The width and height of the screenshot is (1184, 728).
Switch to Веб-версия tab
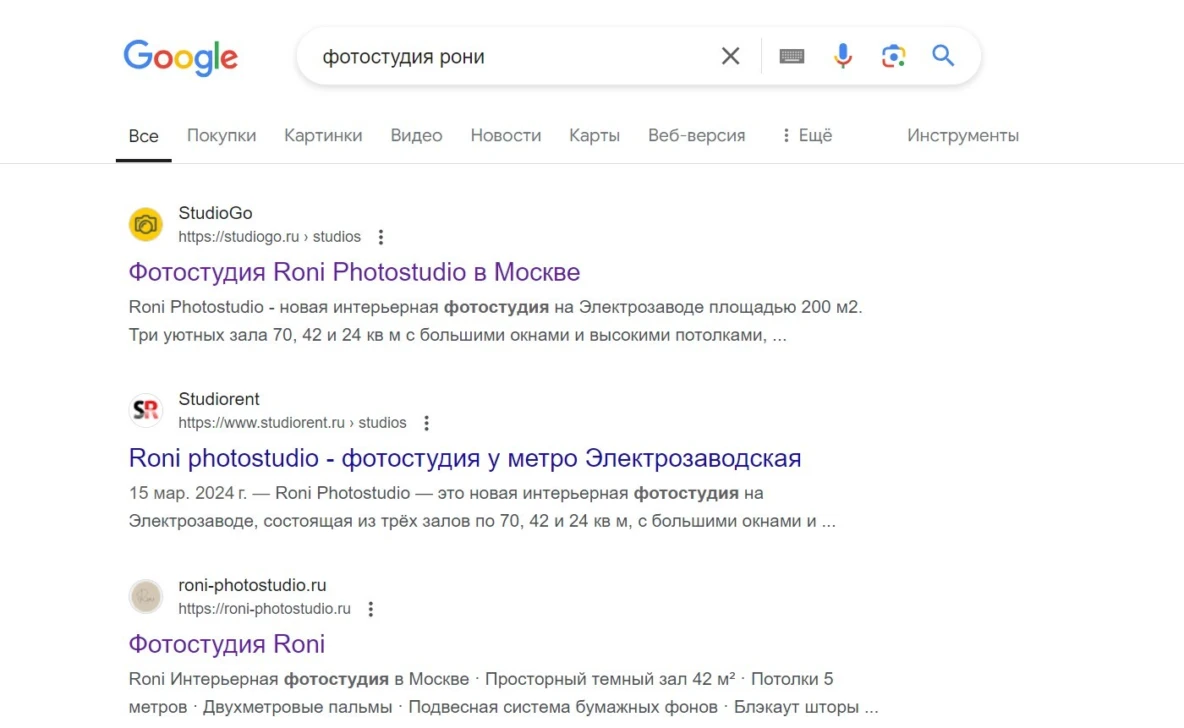click(x=696, y=135)
